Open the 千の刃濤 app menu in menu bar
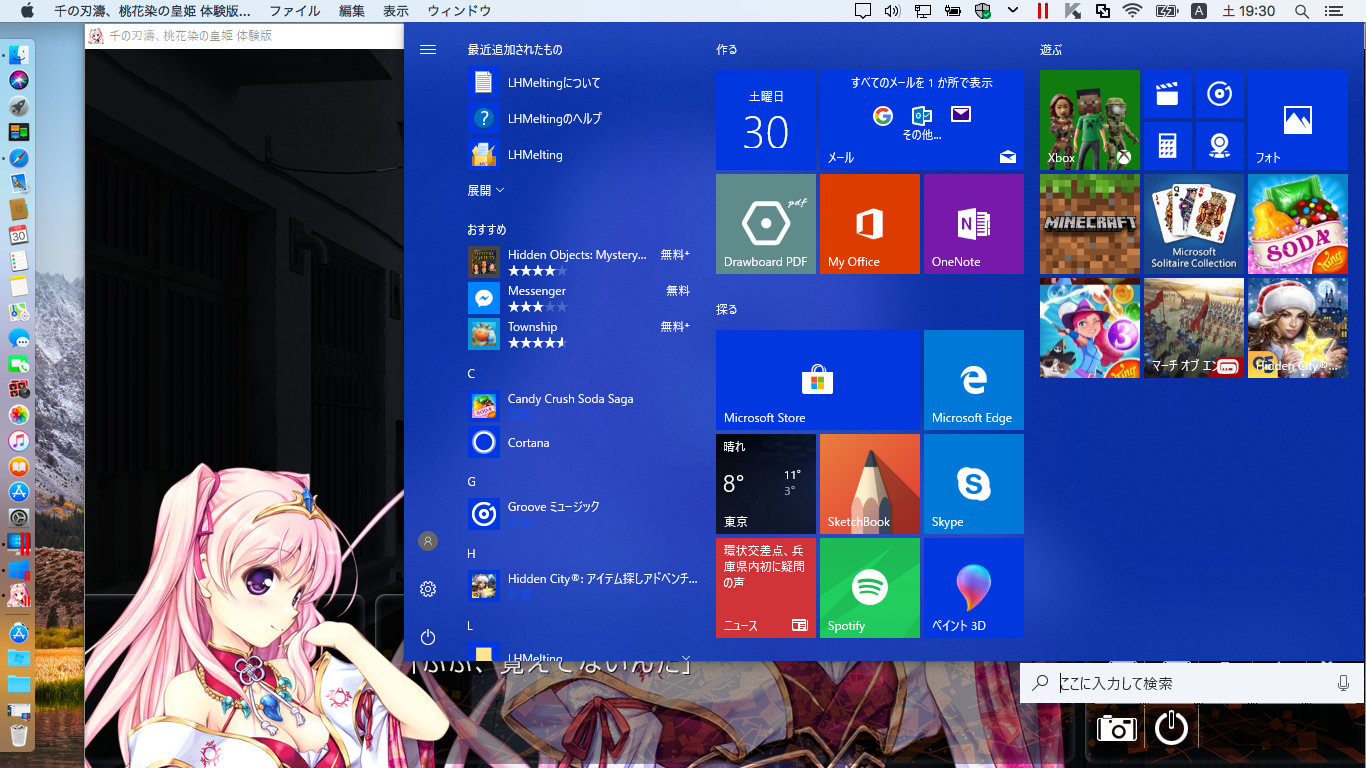The image size is (1366, 768). pos(152,11)
